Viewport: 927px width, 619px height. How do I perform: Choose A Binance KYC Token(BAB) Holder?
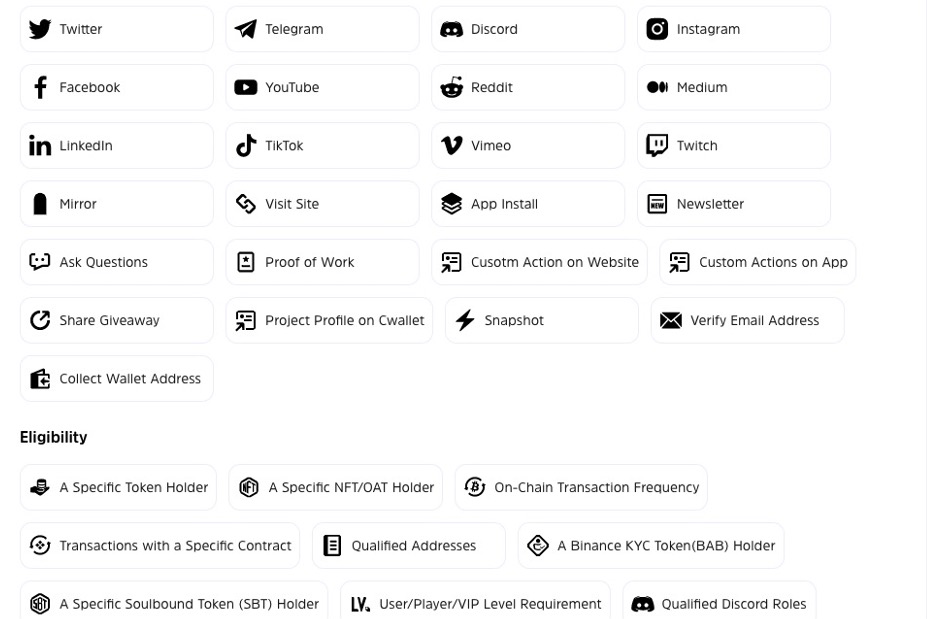[x=651, y=546]
